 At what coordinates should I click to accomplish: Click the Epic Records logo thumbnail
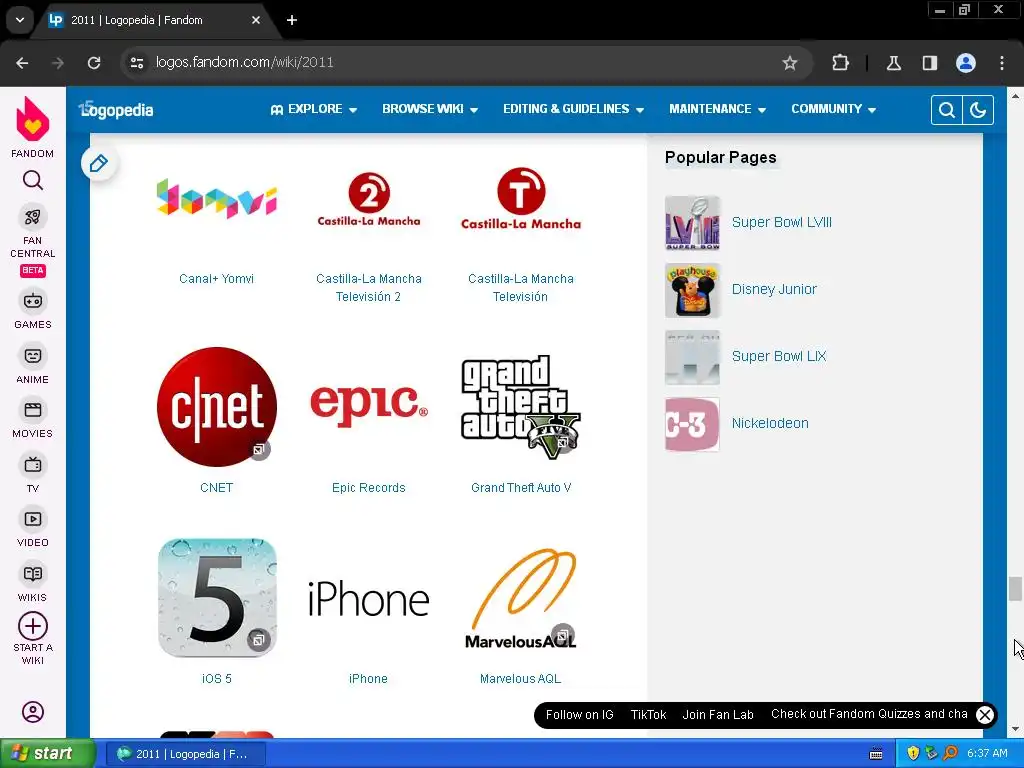[x=369, y=406]
